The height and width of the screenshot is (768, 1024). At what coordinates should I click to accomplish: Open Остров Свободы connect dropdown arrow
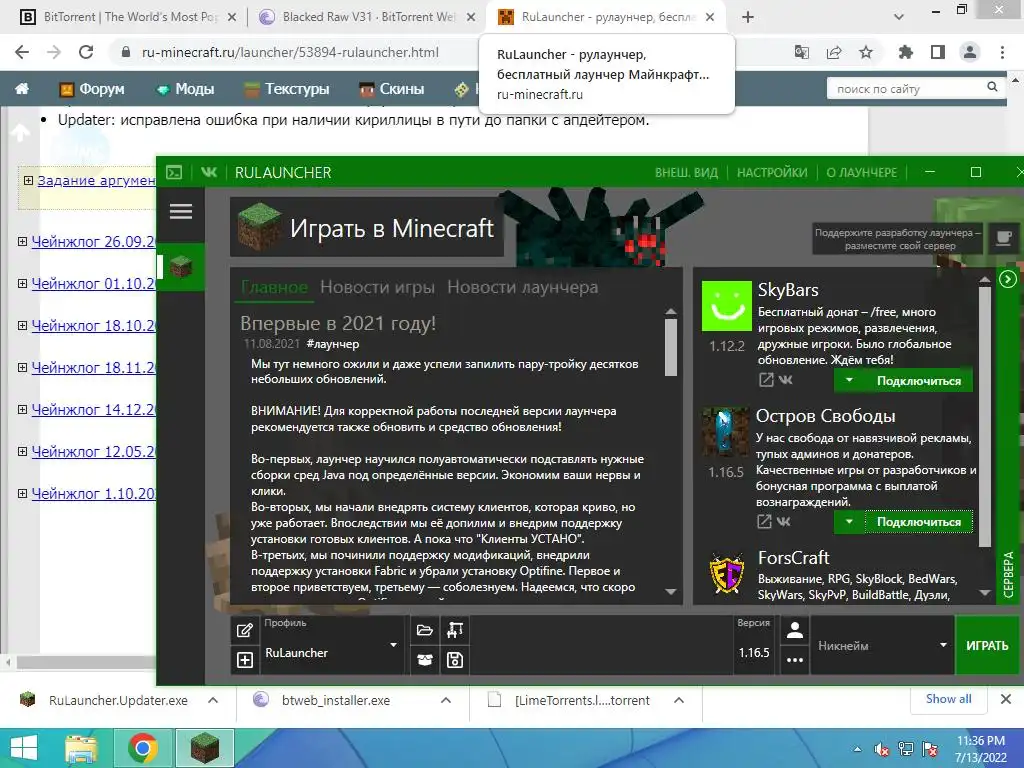[849, 521]
